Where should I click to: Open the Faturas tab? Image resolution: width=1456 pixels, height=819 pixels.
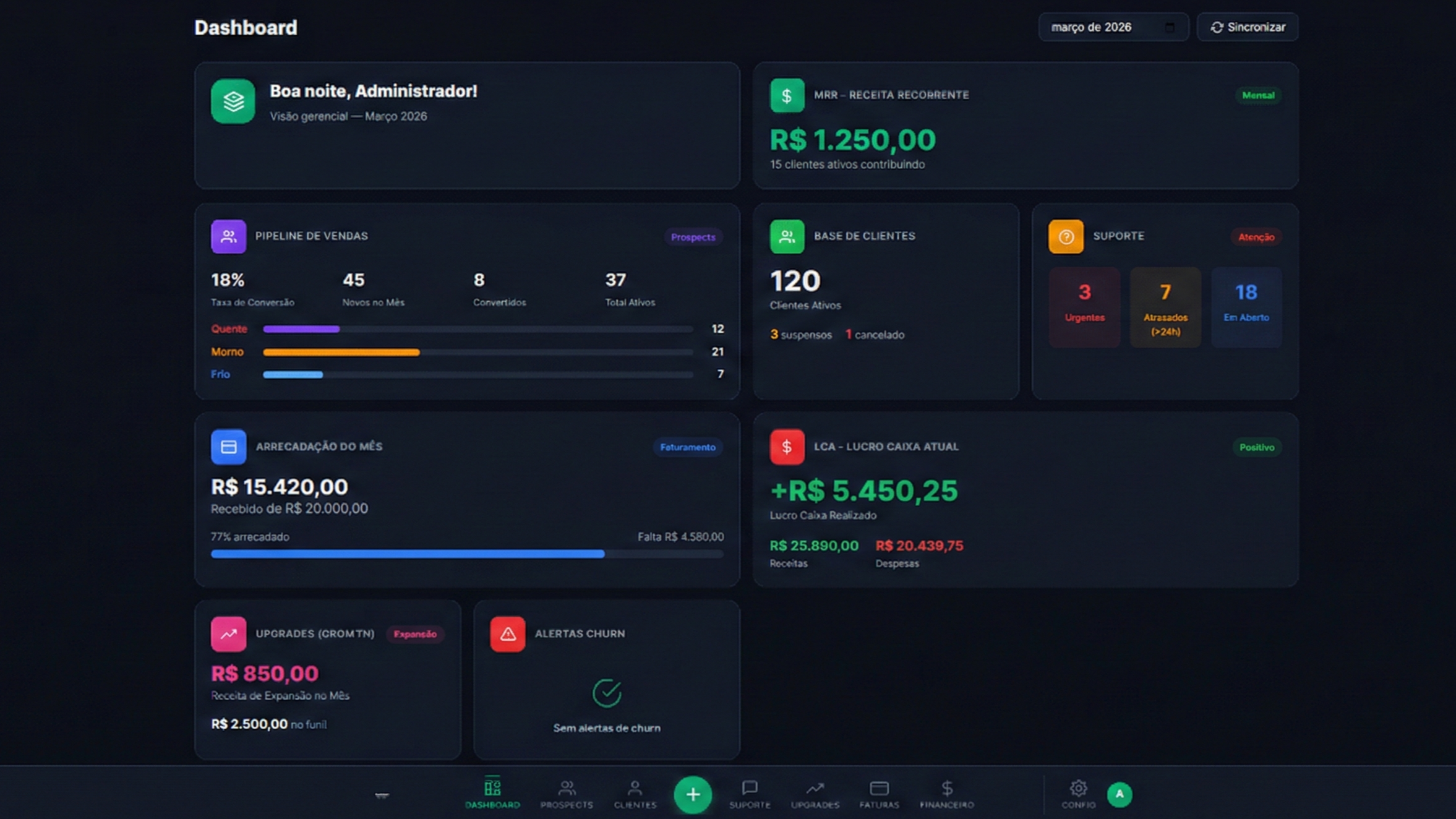pos(878,794)
